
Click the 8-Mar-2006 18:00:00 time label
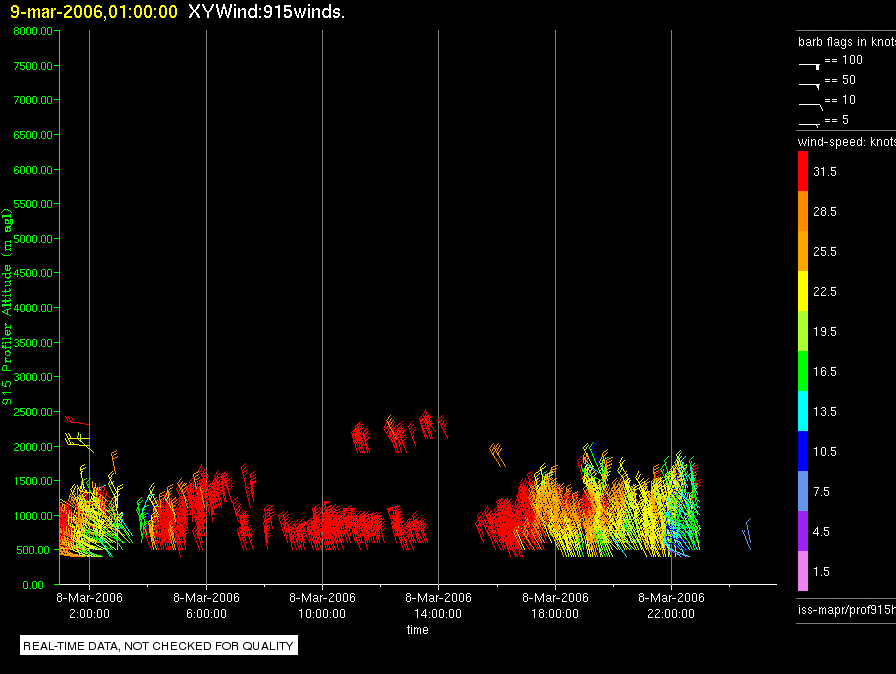click(555, 605)
